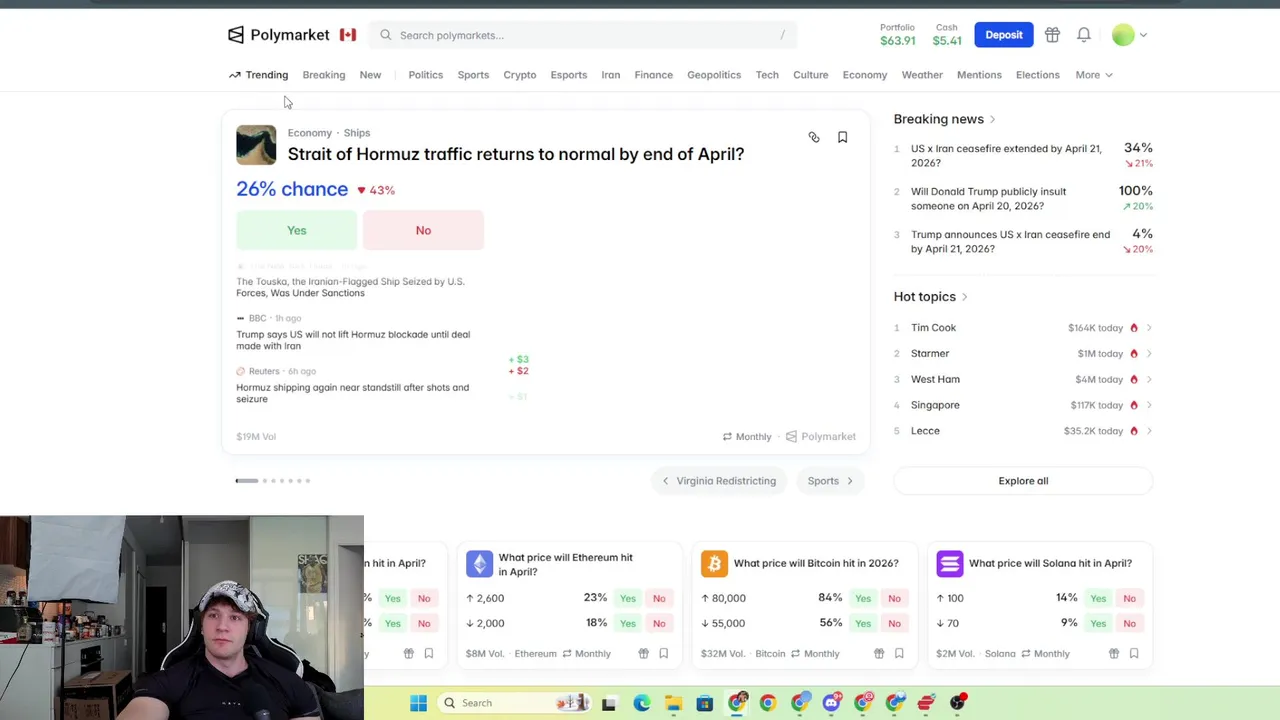Open the Esports category
The width and height of the screenshot is (1280, 720).
click(x=569, y=75)
